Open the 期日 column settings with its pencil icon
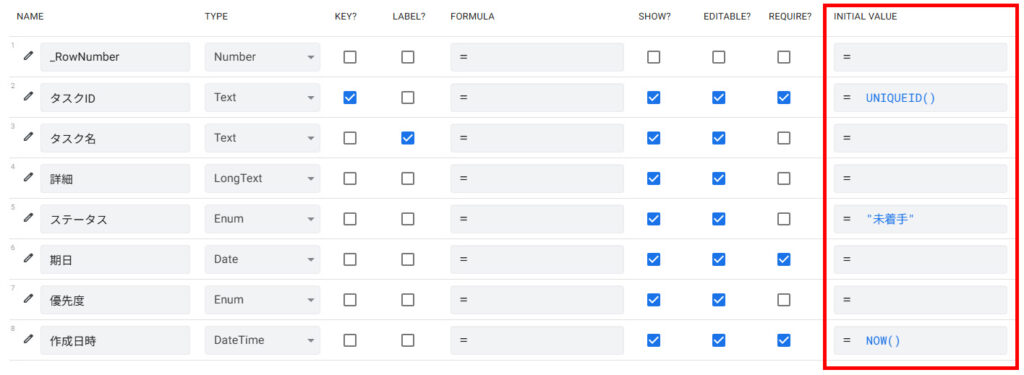Image resolution: width=1024 pixels, height=375 pixels. 27,259
